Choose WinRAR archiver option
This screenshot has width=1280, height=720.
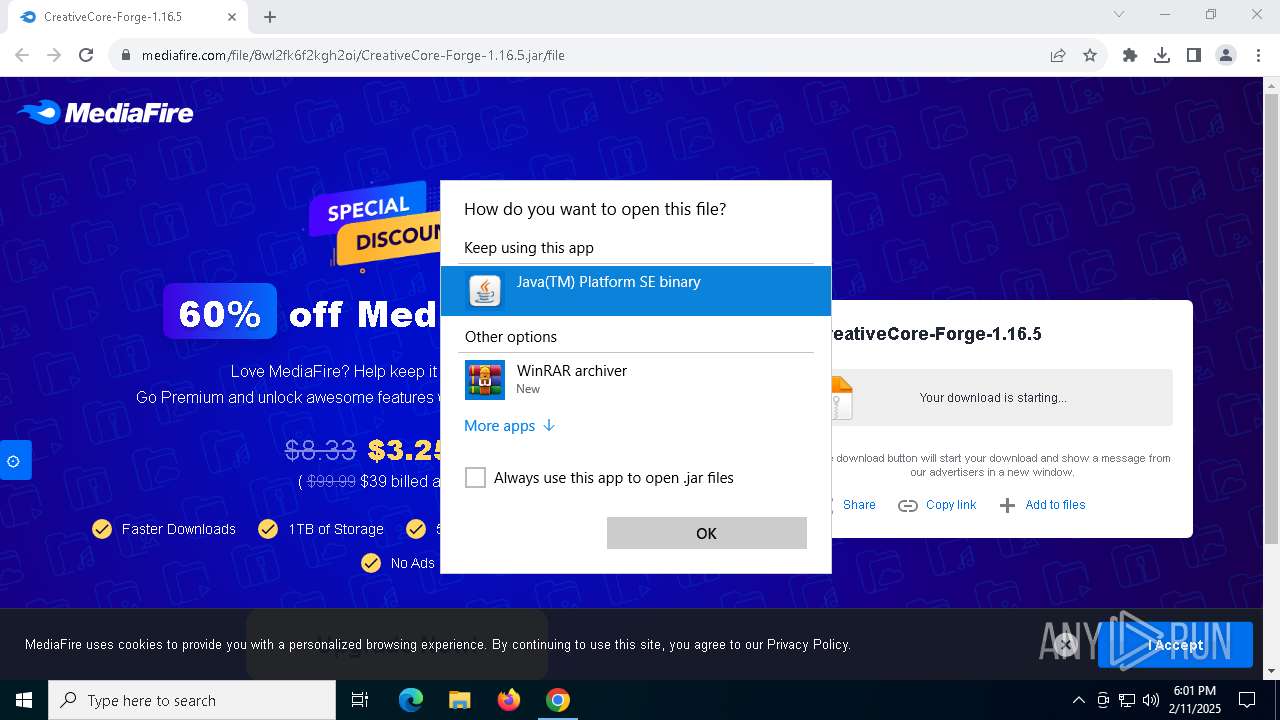[x=636, y=380]
